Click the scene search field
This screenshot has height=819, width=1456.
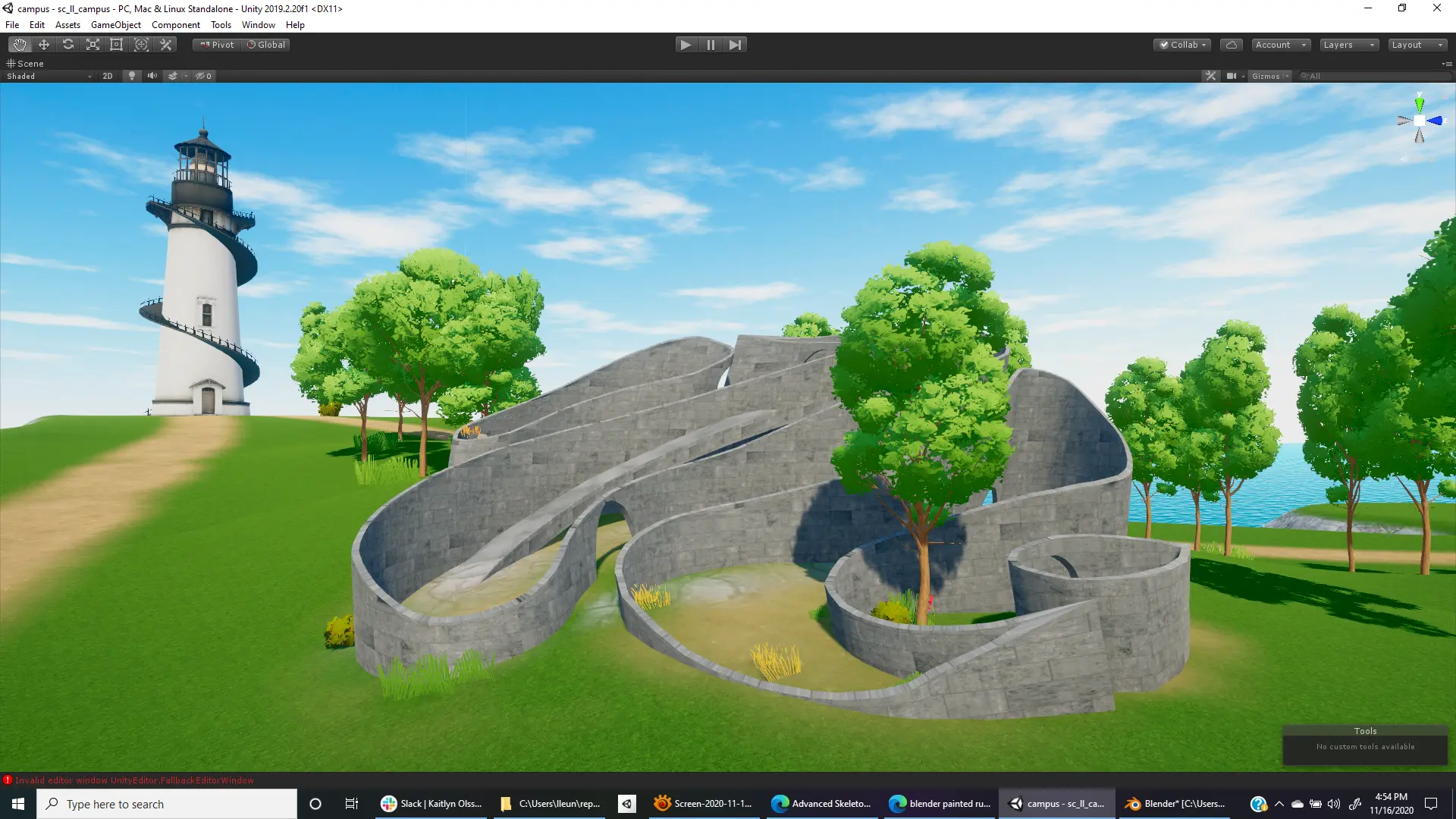pyautogui.click(x=1374, y=76)
